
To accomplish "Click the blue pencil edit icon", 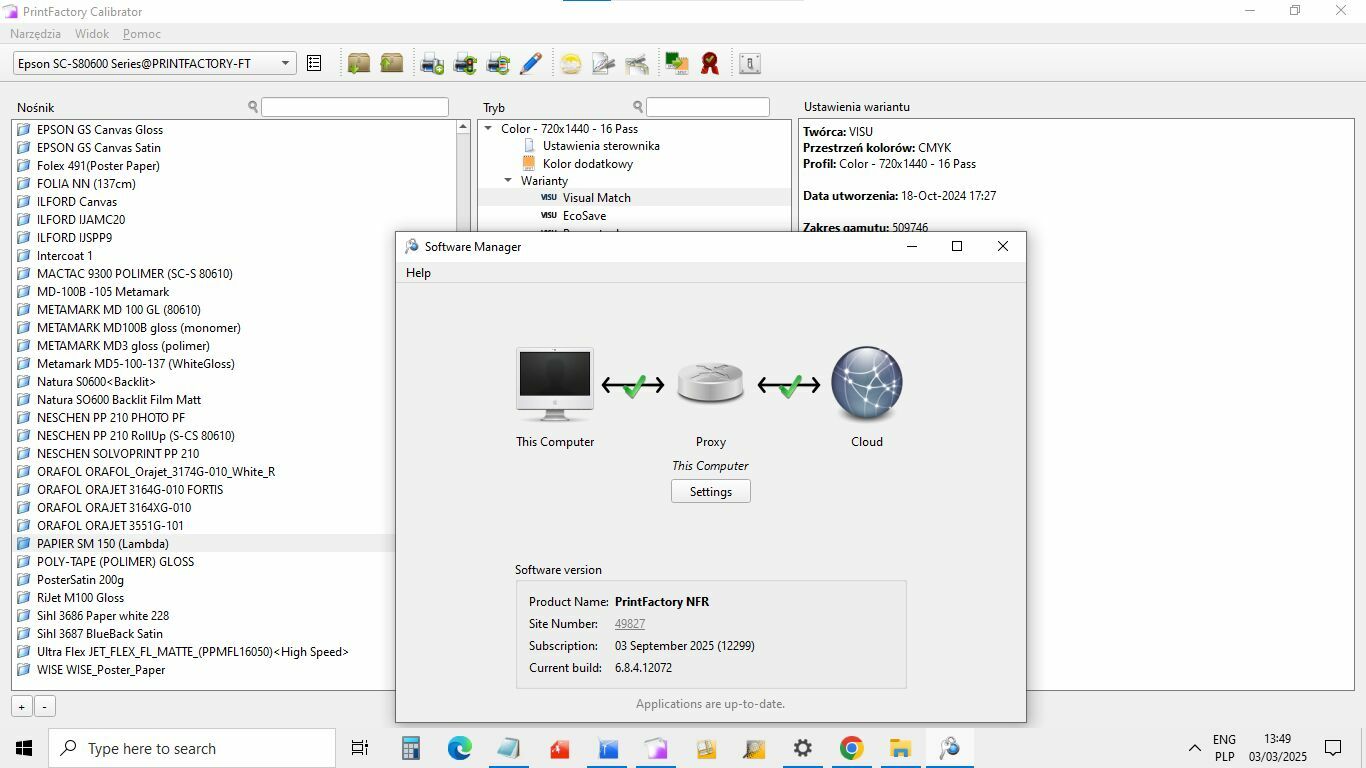I will point(531,64).
